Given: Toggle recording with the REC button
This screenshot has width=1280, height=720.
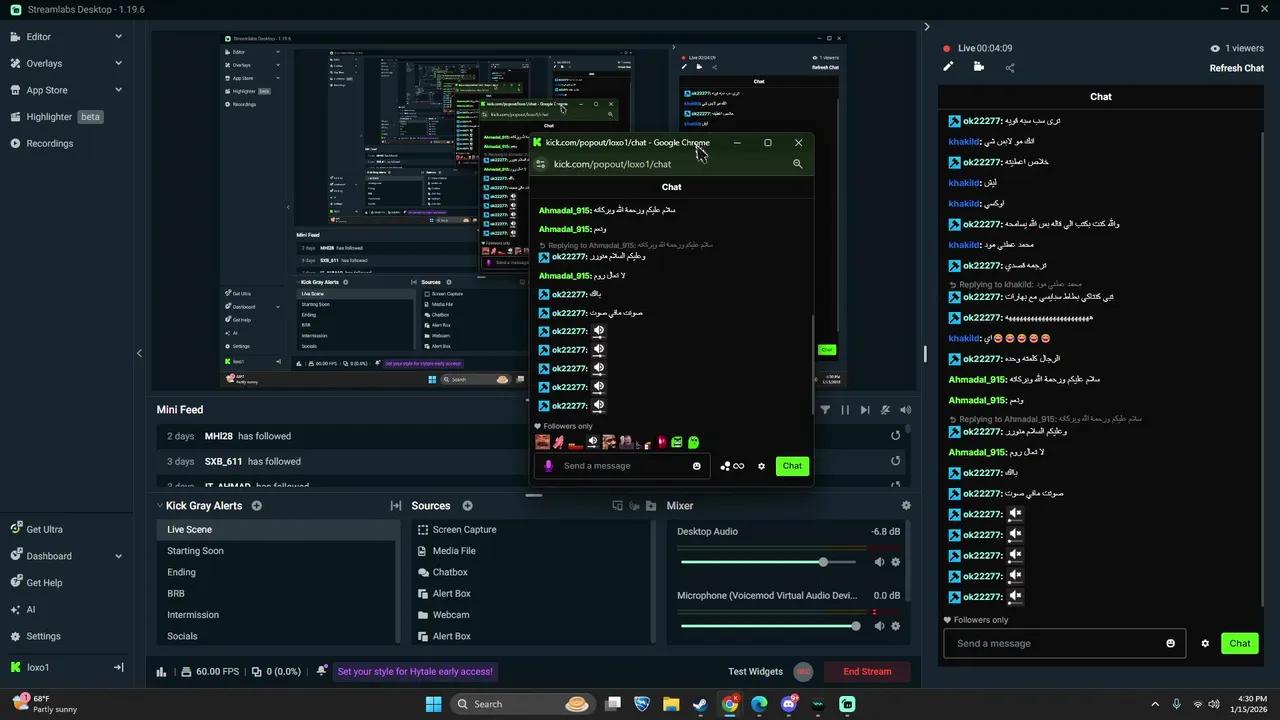Looking at the screenshot, I should click(803, 672).
